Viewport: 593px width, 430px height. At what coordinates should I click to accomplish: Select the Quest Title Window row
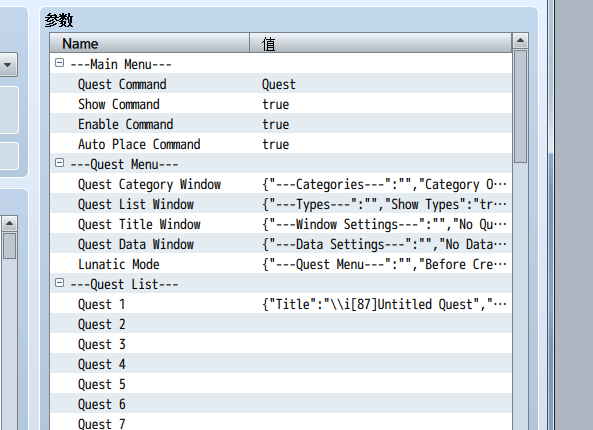281,224
